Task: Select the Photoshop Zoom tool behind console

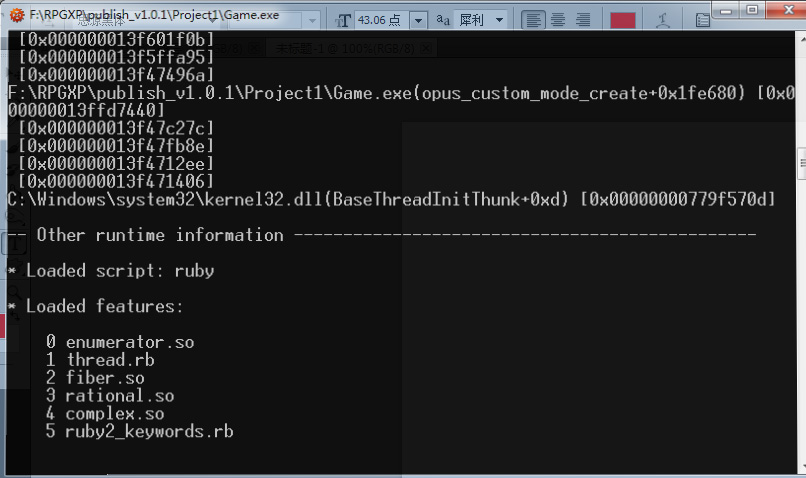Action: [x=14, y=293]
